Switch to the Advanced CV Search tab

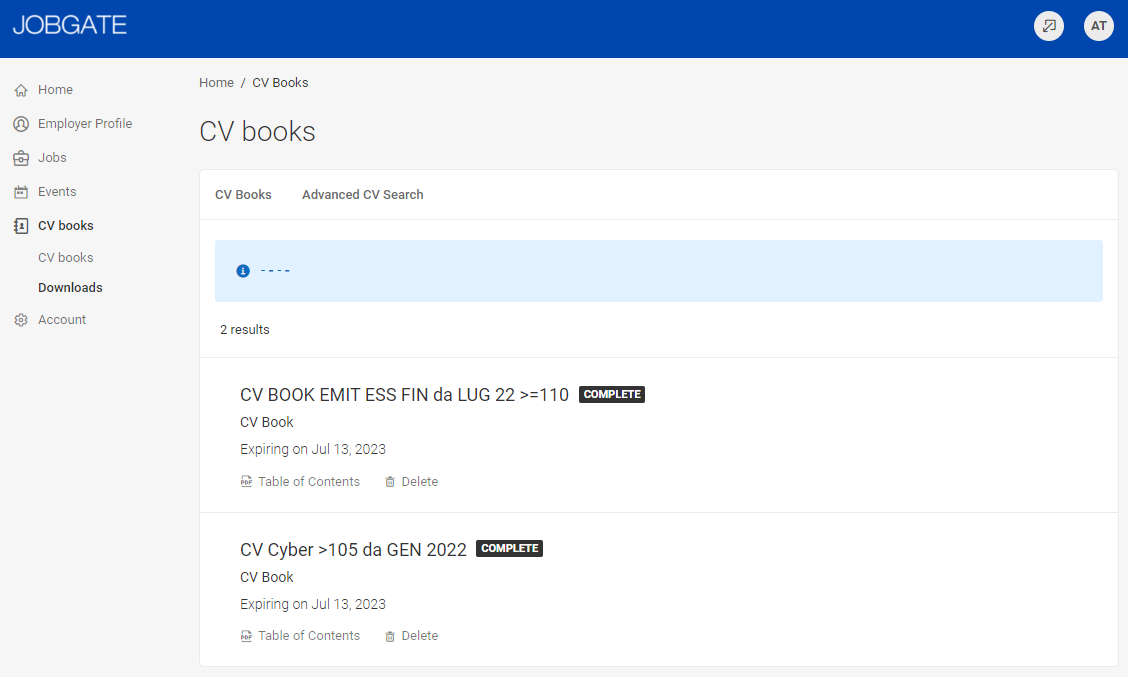[x=363, y=195]
